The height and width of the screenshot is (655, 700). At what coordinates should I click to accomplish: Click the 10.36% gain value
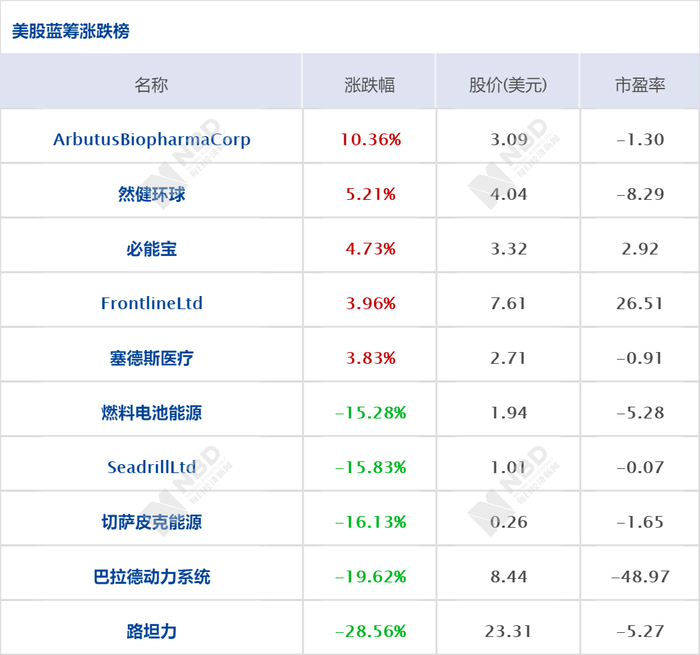pyautogui.click(x=370, y=139)
